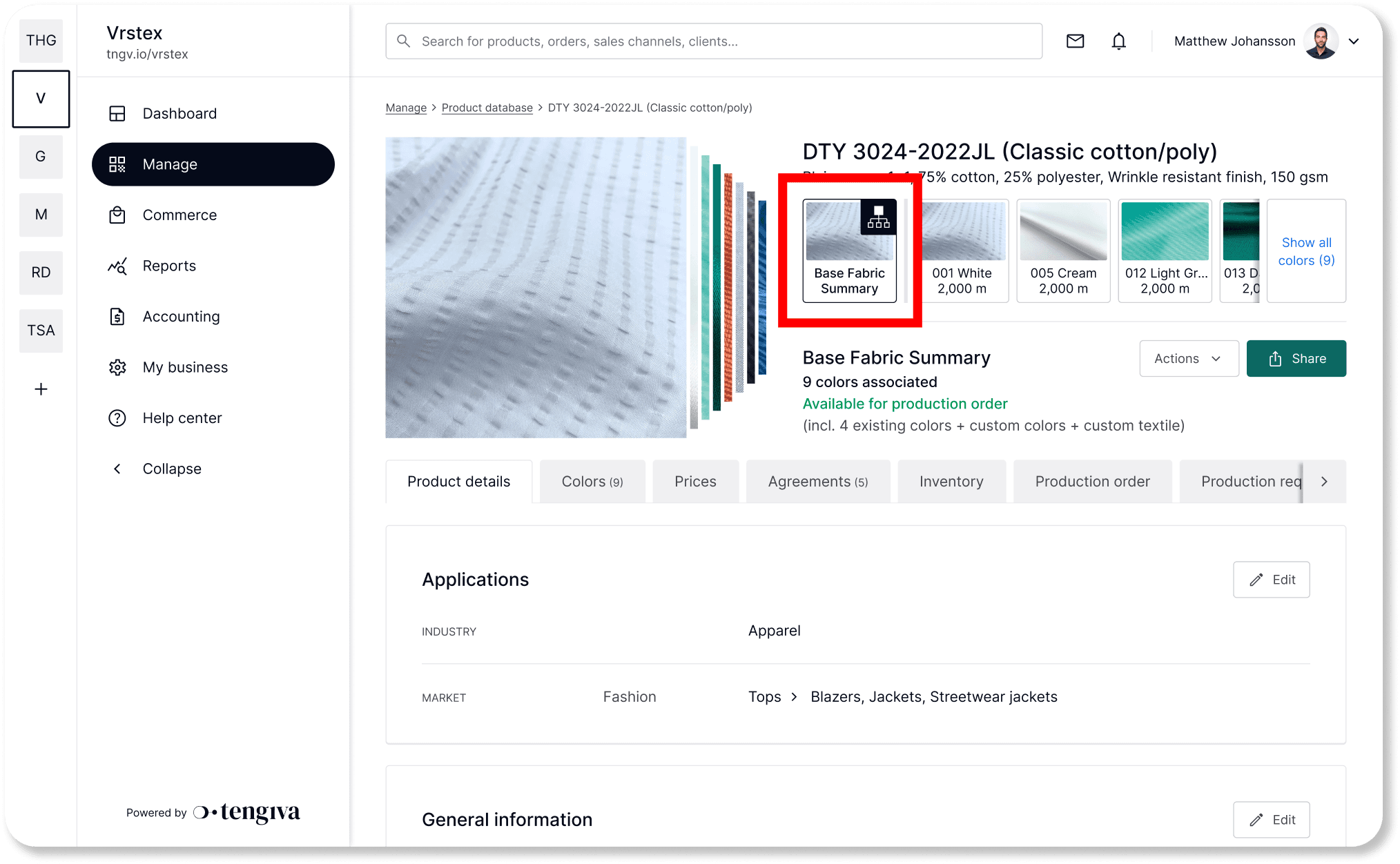1400x864 pixels.
Task: Open Matthew Johansson account menu chevron
Action: (x=1354, y=41)
